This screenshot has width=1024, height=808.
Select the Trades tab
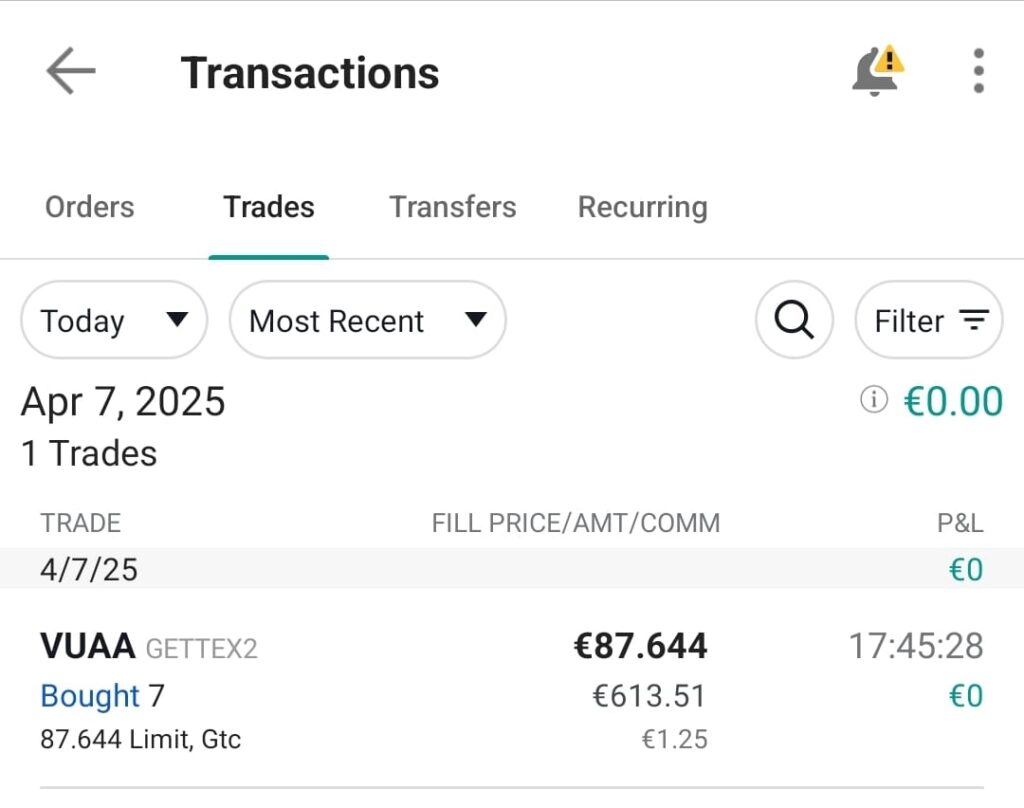point(269,207)
